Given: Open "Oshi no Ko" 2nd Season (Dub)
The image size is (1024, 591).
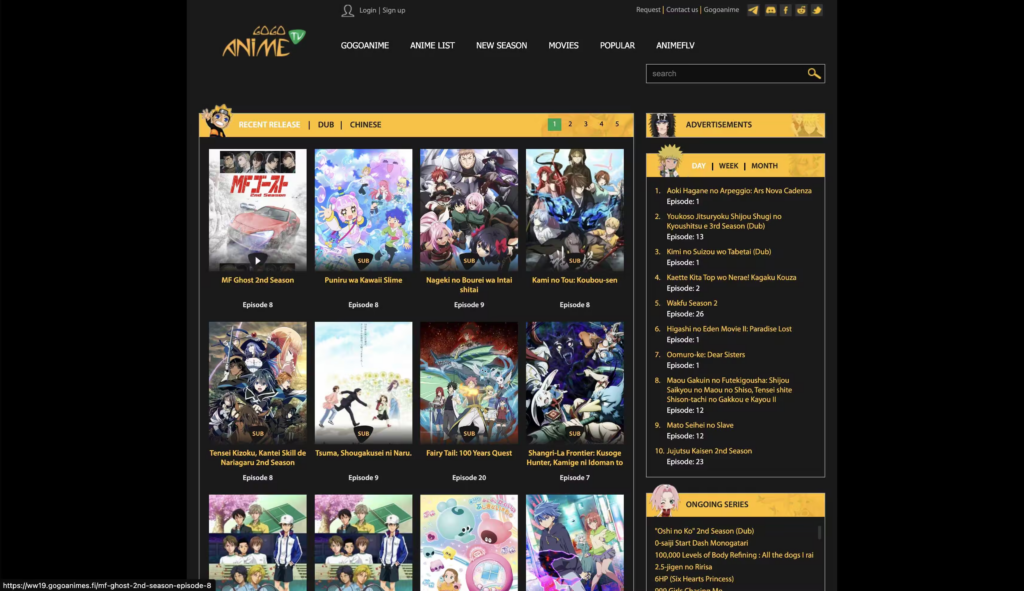Looking at the screenshot, I should coord(704,531).
